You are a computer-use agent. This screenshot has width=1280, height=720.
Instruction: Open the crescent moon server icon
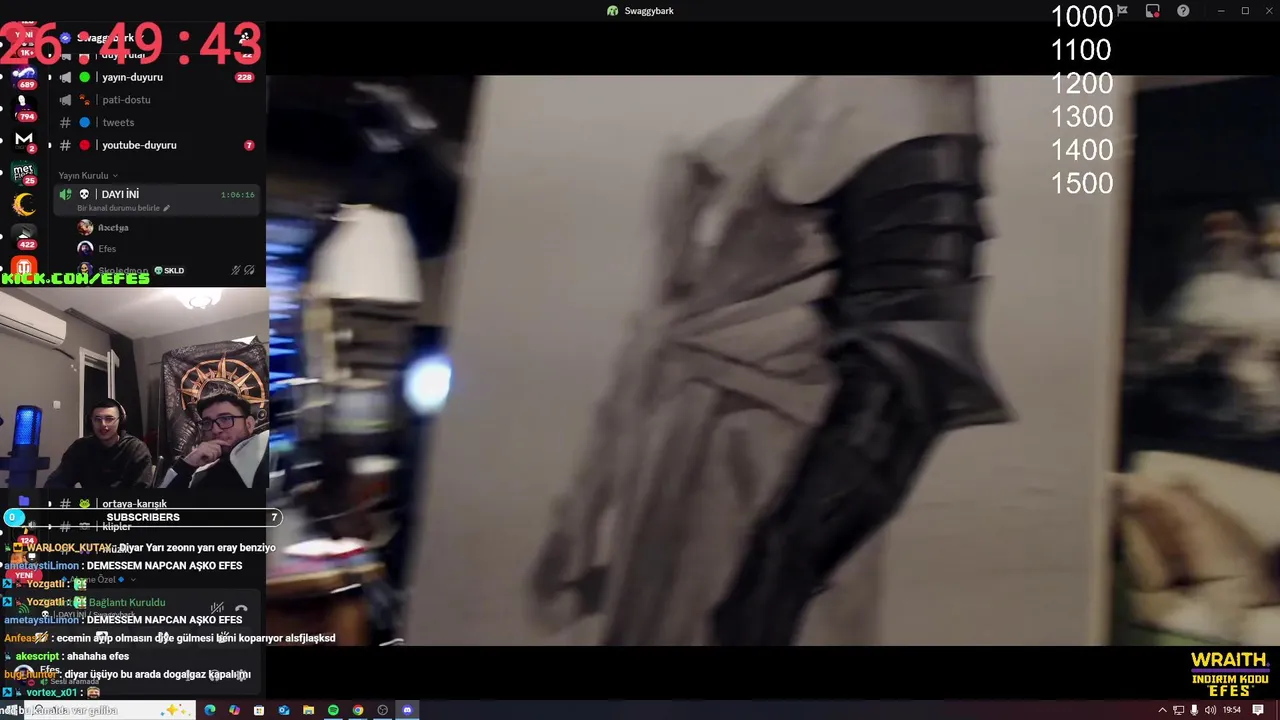(25, 204)
